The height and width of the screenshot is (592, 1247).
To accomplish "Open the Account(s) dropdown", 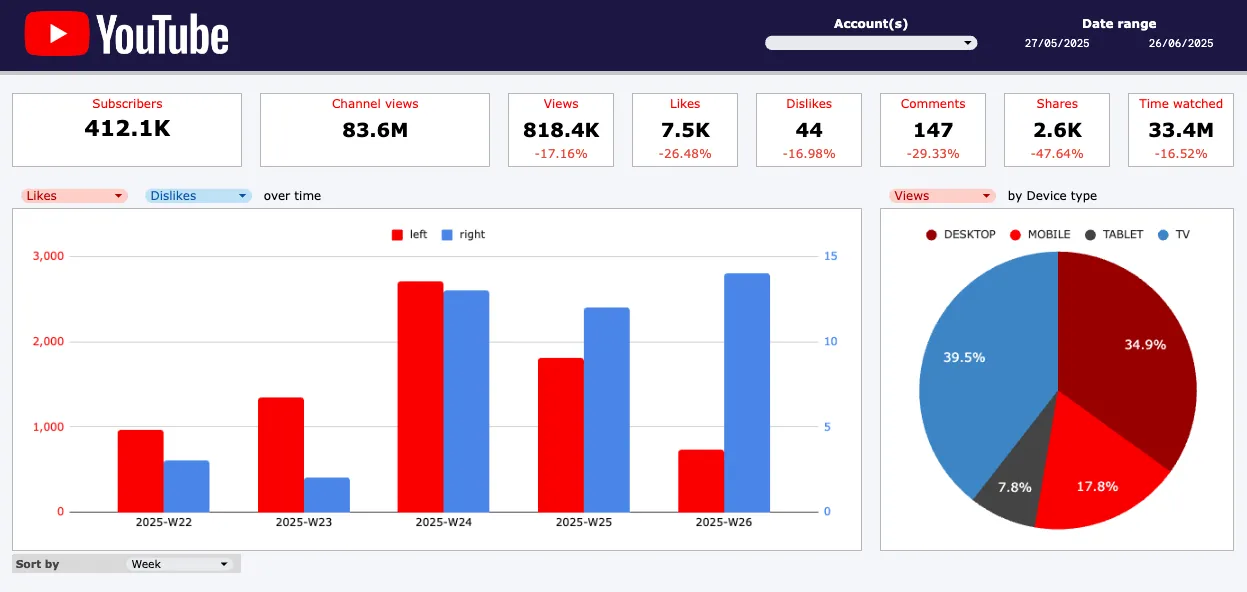I will coord(870,43).
